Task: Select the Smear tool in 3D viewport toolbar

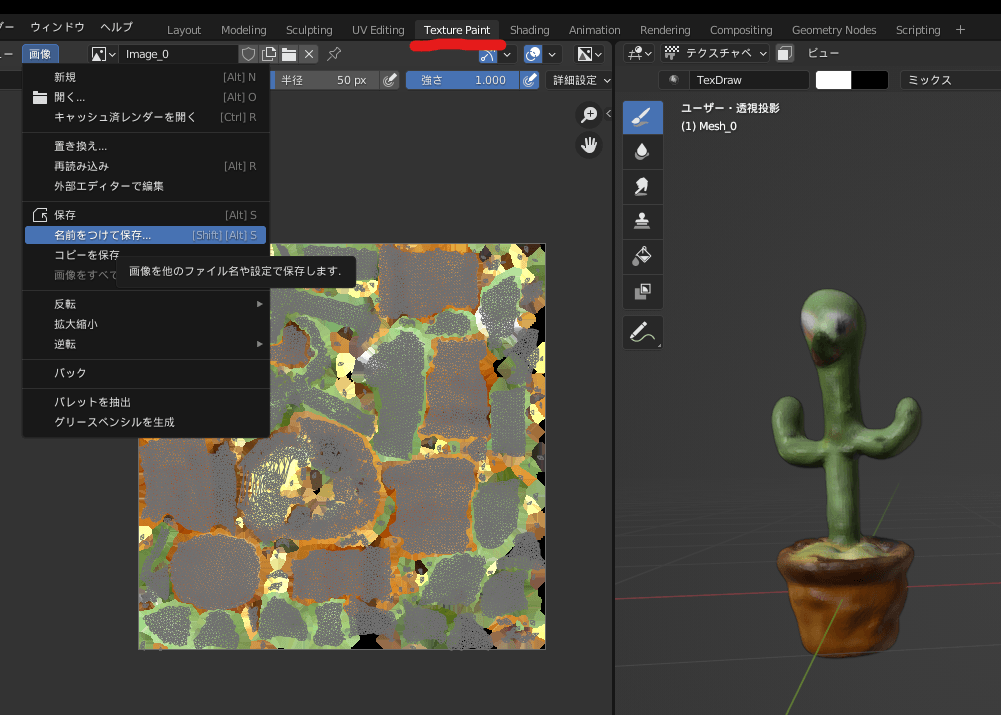Action: tap(642, 186)
